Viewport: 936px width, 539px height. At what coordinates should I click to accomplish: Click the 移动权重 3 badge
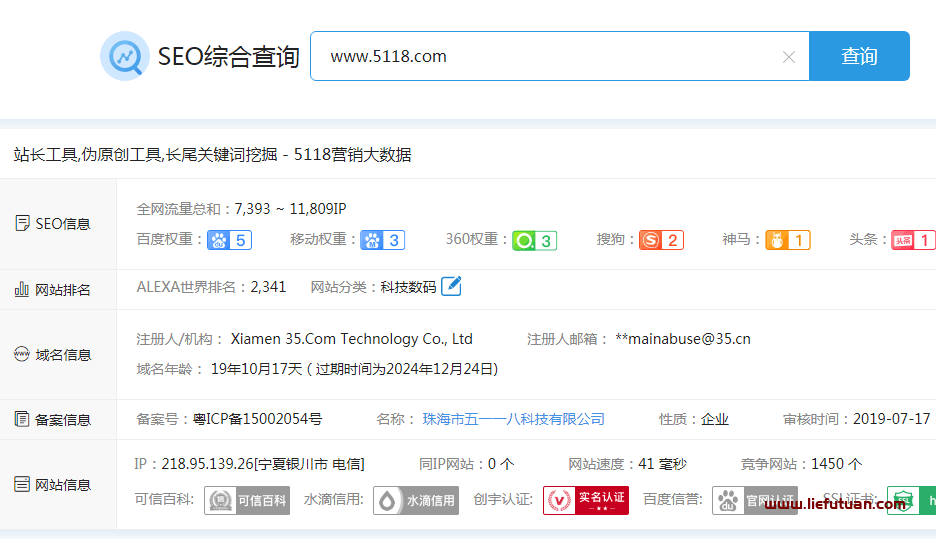[x=383, y=240]
